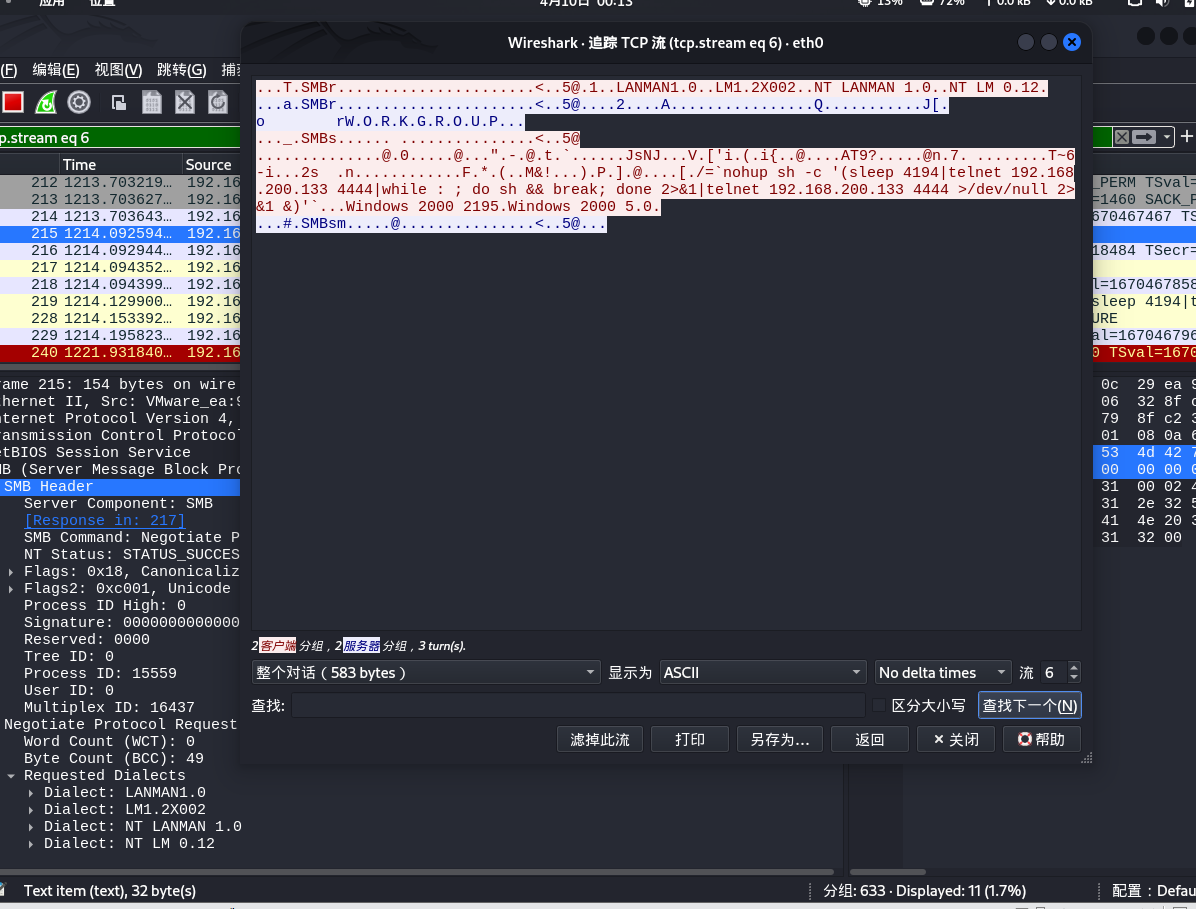Screen dimensions: 1196x909
Task: Open the 跳转(G) menu
Action: coord(182,70)
